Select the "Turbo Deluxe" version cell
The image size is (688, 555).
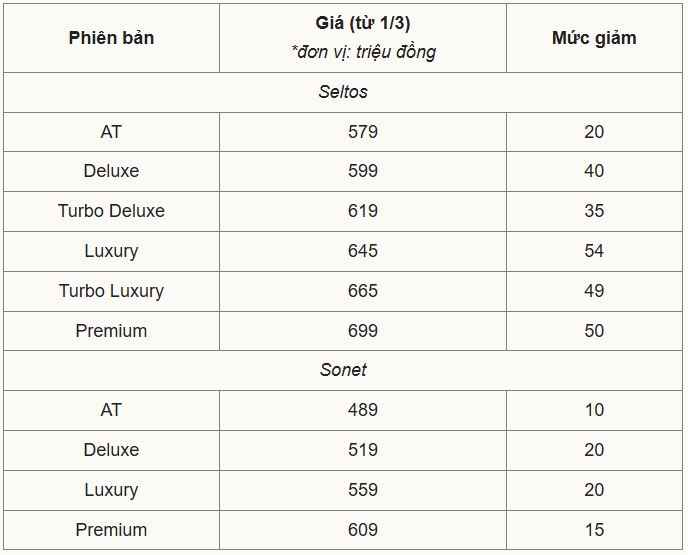(111, 211)
